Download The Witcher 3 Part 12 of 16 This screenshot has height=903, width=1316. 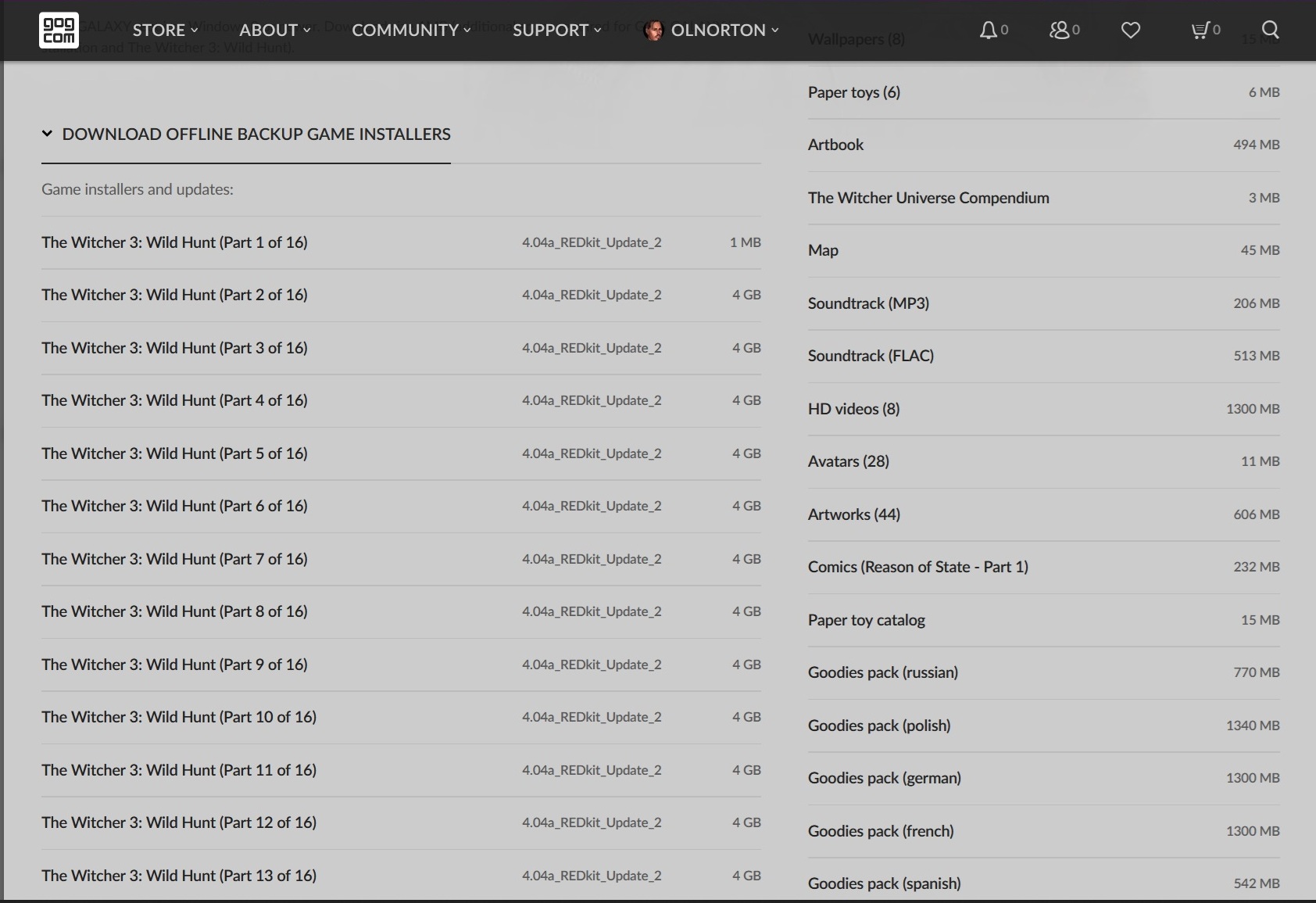[x=401, y=822]
